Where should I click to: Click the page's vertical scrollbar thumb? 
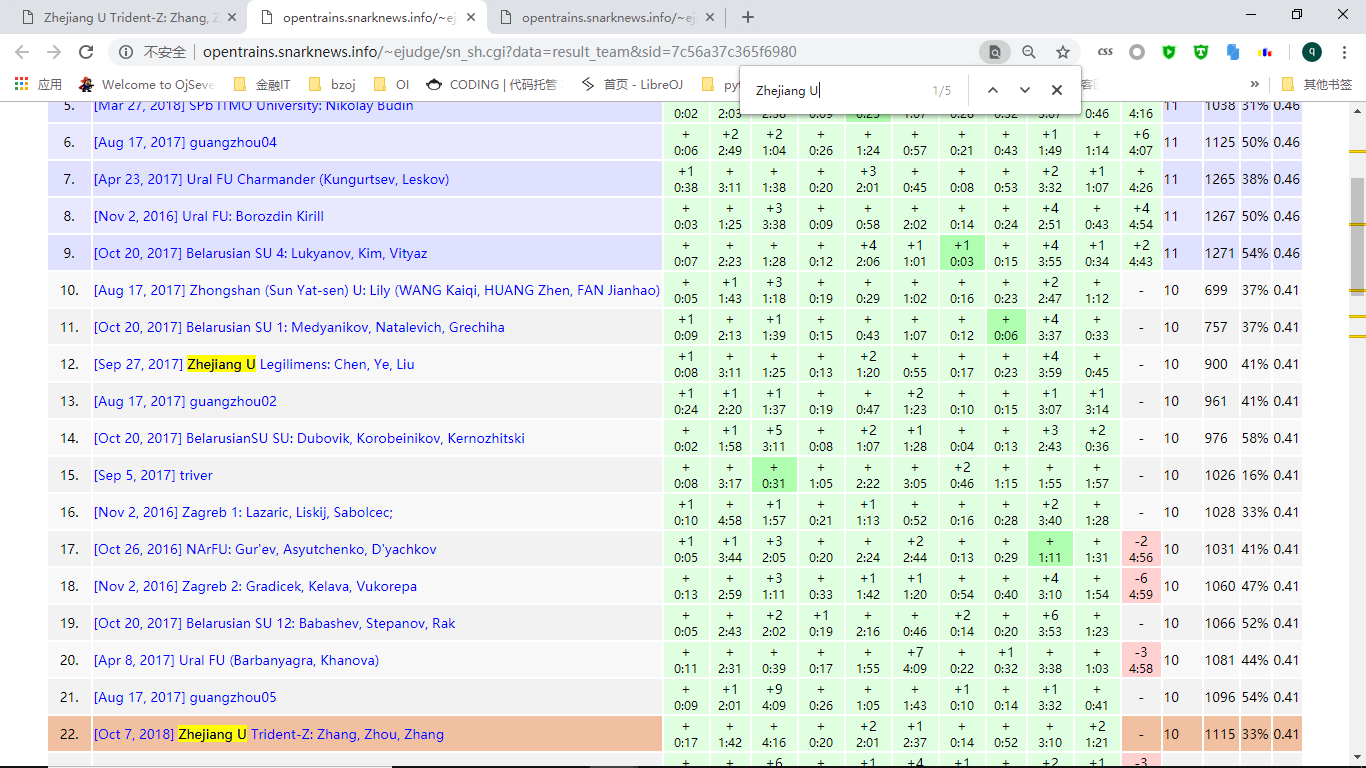click(1357, 215)
